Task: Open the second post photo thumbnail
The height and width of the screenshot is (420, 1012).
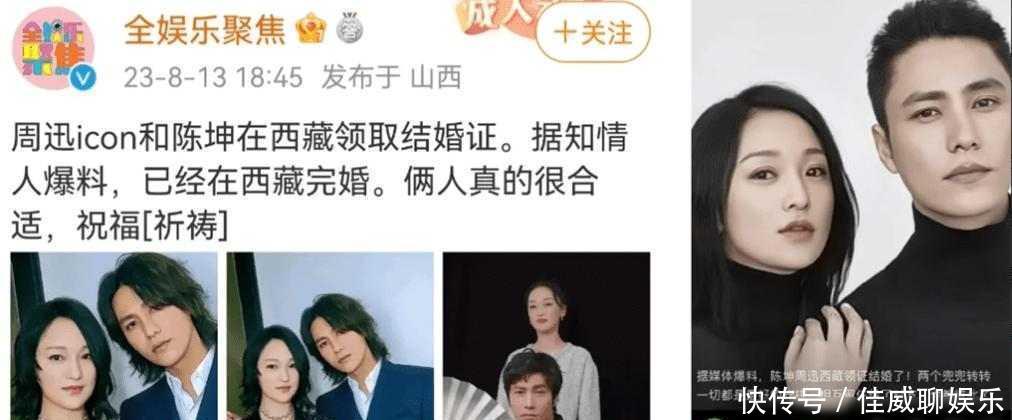Action: click(330, 335)
